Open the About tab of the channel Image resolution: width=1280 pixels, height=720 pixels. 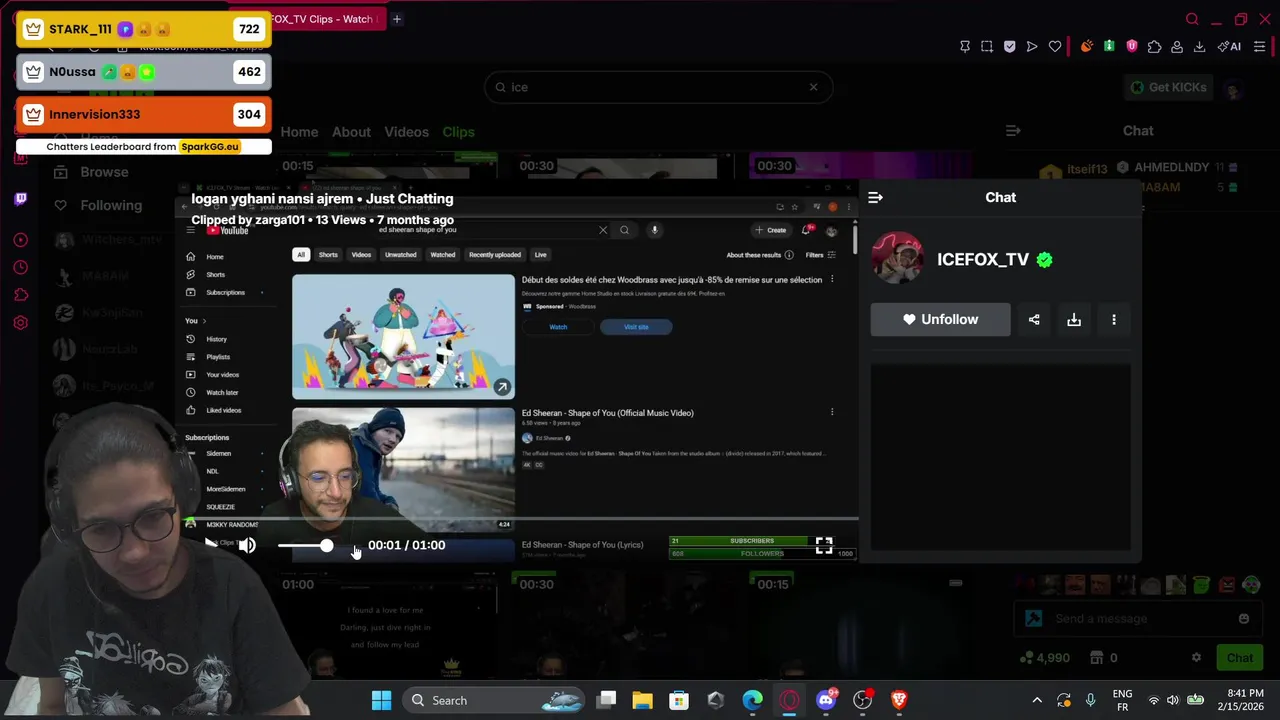351,132
